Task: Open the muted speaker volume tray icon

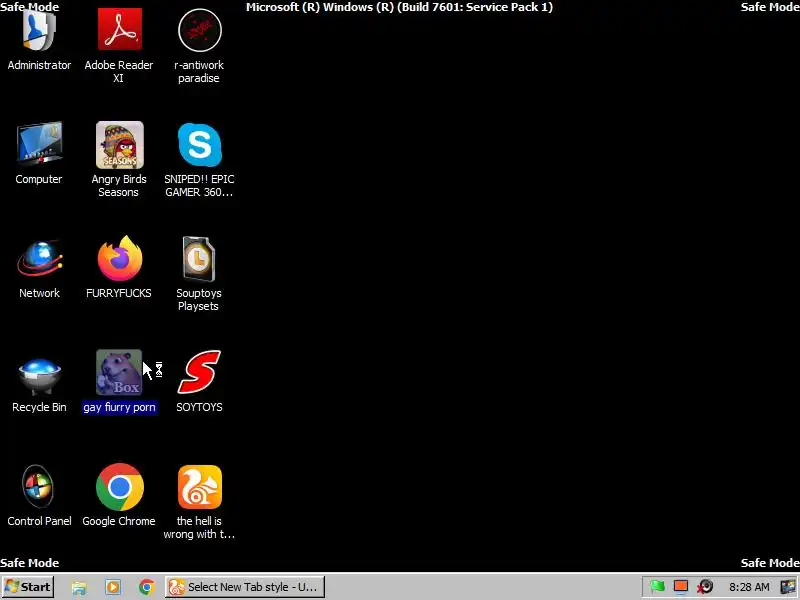Action: [x=706, y=587]
